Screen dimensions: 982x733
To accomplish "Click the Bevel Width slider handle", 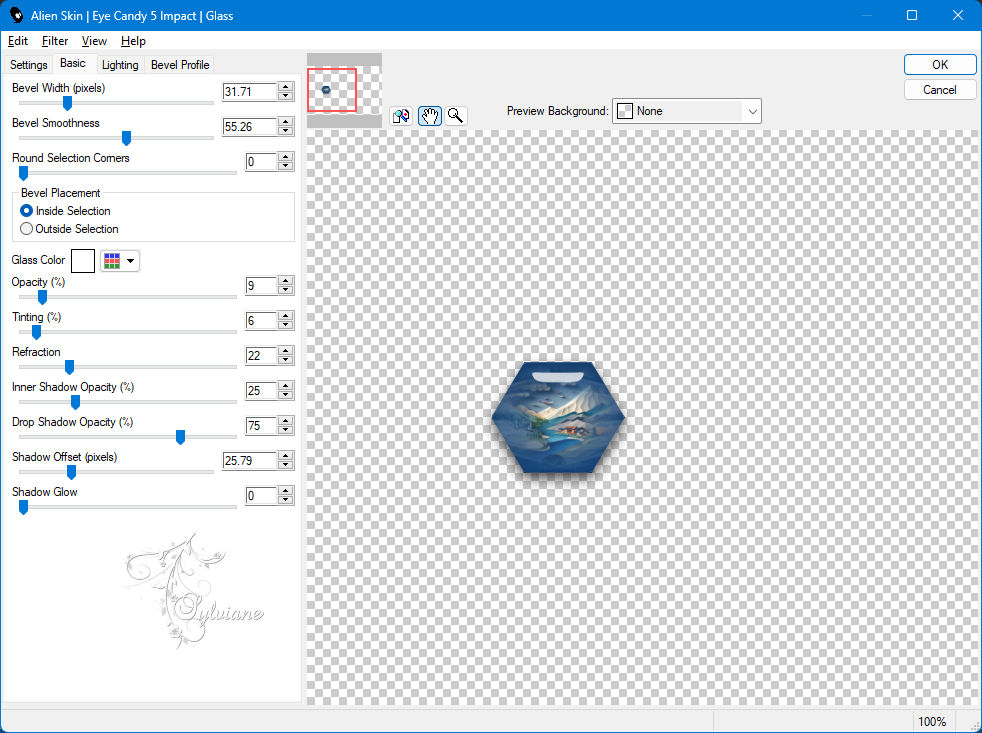I will (67, 103).
